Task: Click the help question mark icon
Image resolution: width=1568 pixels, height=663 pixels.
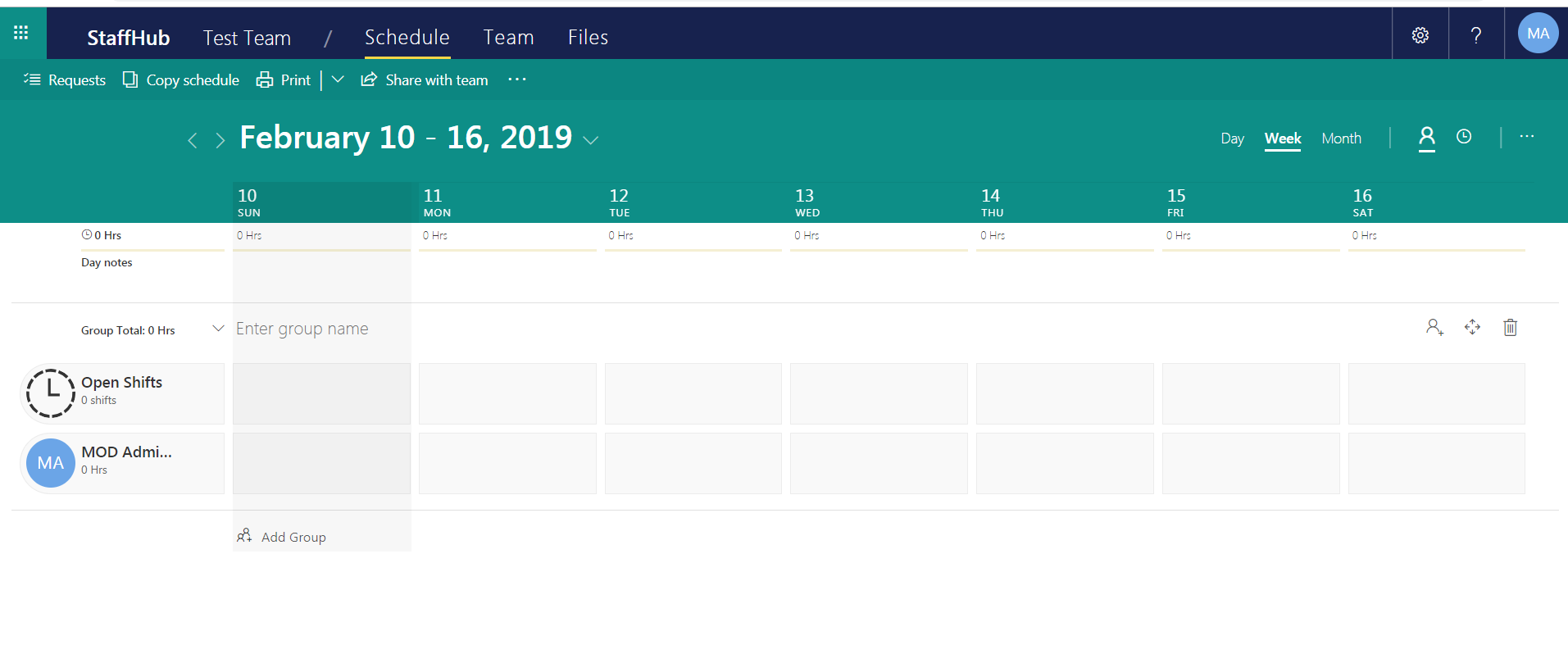Action: coord(1475,35)
